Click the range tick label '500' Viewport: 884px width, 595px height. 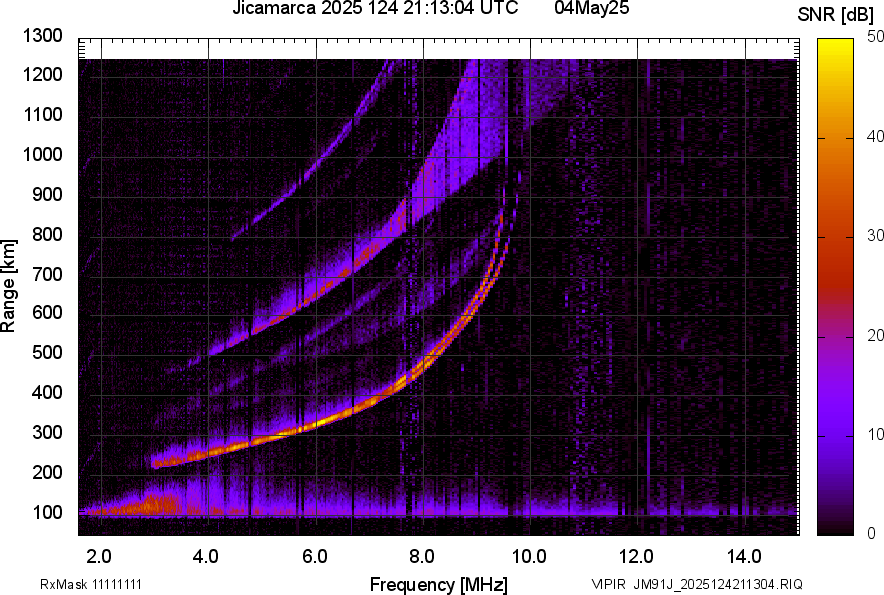coord(47,352)
